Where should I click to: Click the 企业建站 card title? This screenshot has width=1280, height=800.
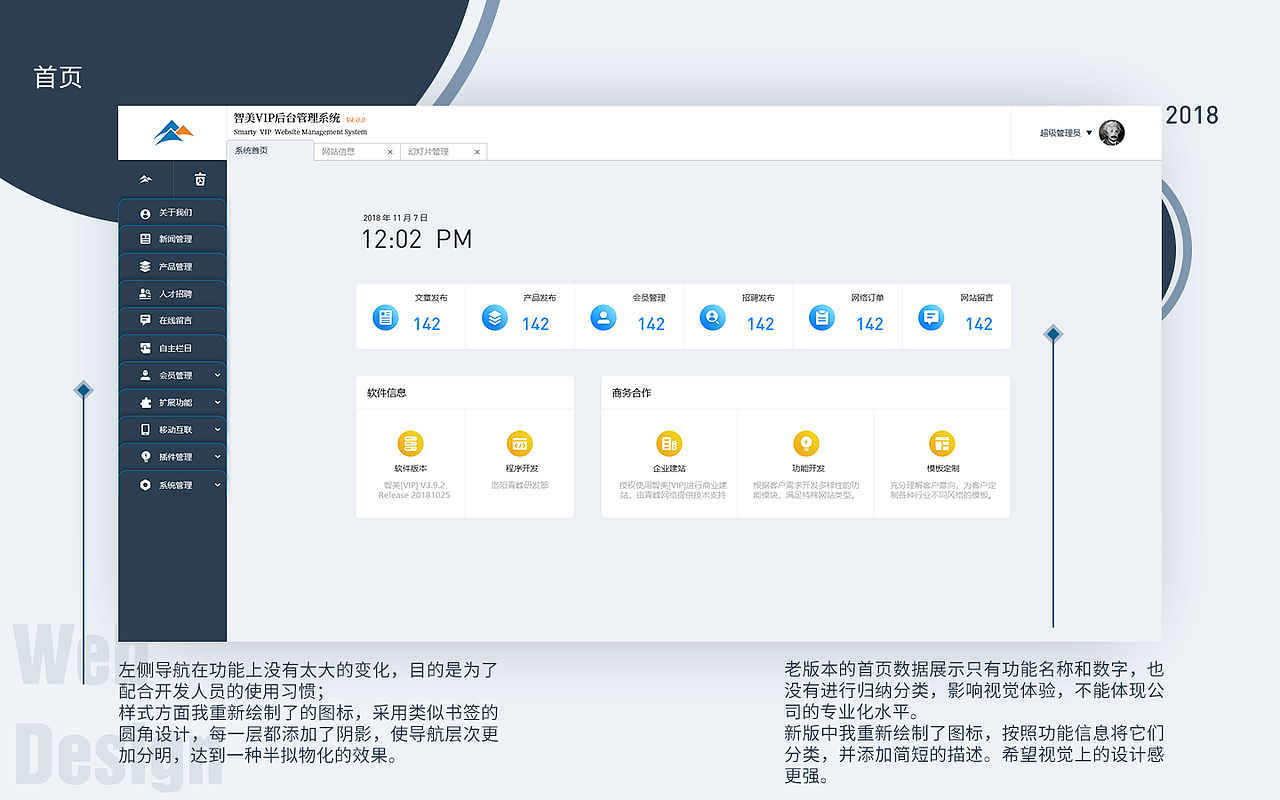click(x=669, y=468)
